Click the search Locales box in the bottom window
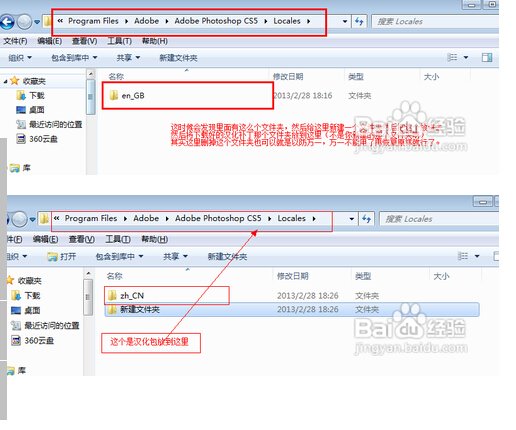 click(x=439, y=219)
